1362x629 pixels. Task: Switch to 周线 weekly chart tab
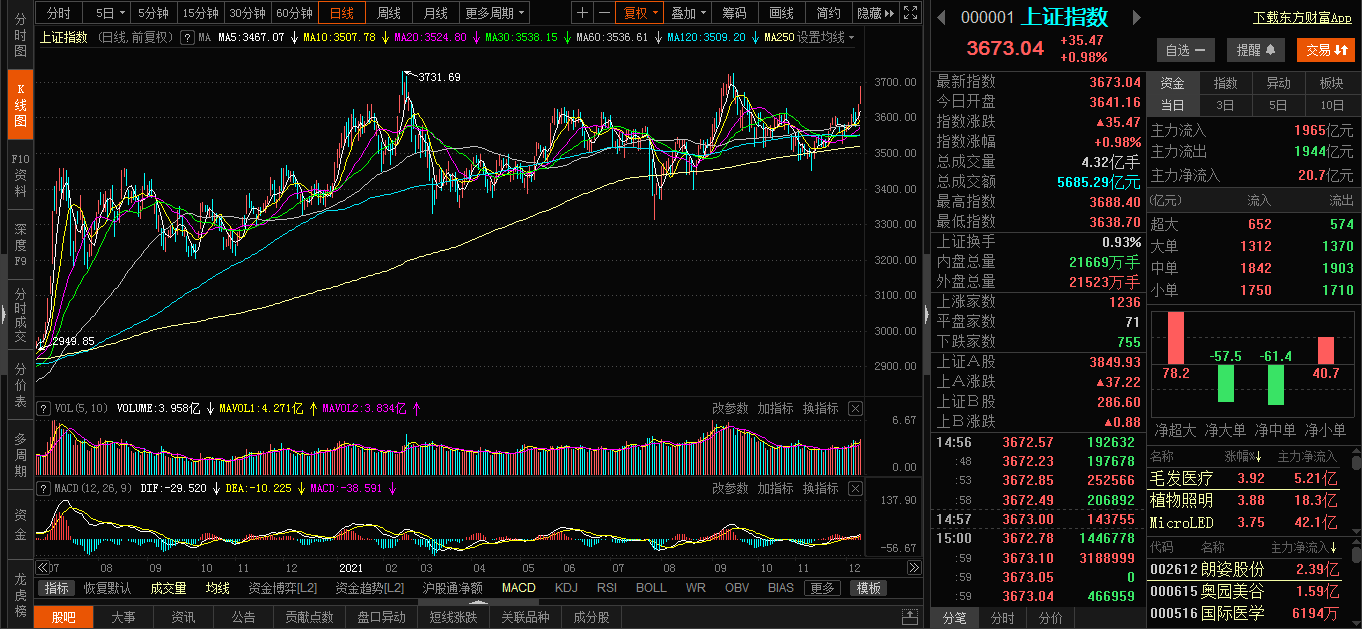[388, 13]
